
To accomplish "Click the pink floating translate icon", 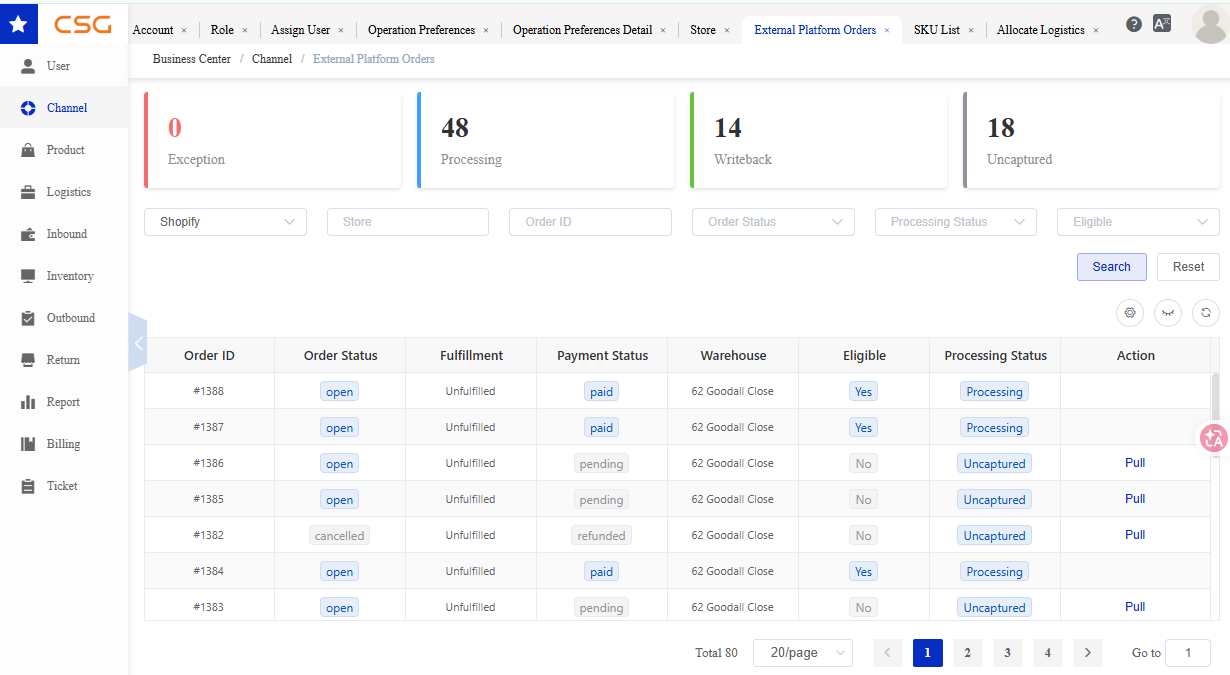I will (1214, 438).
